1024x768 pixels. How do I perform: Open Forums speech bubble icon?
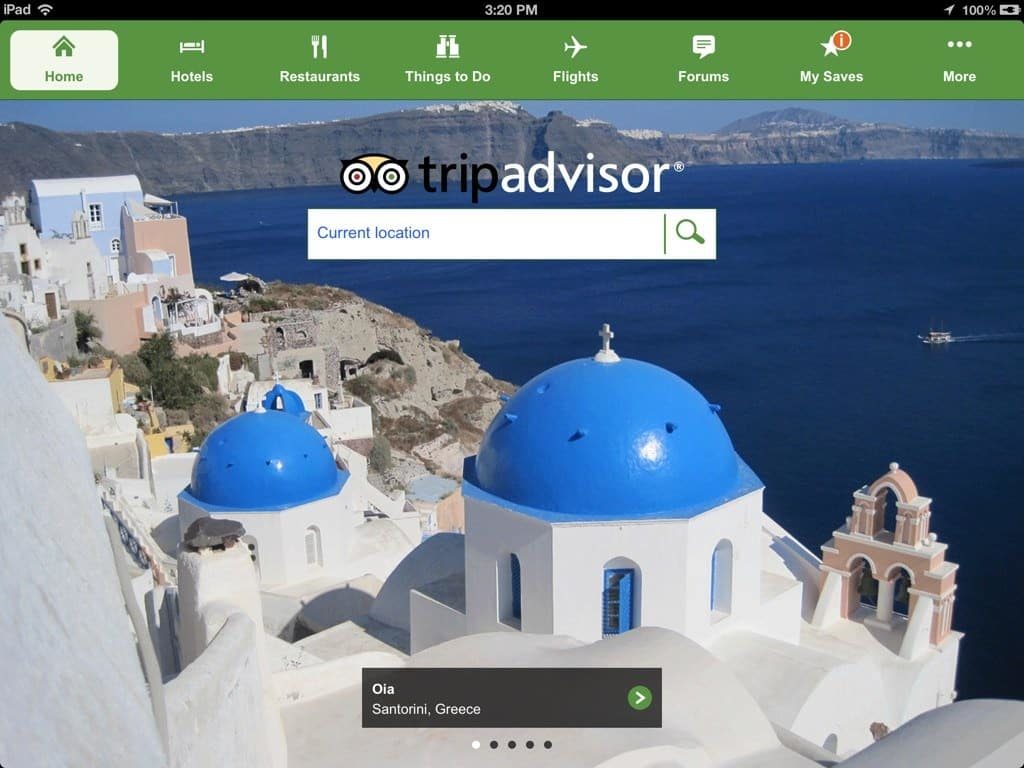[703, 60]
